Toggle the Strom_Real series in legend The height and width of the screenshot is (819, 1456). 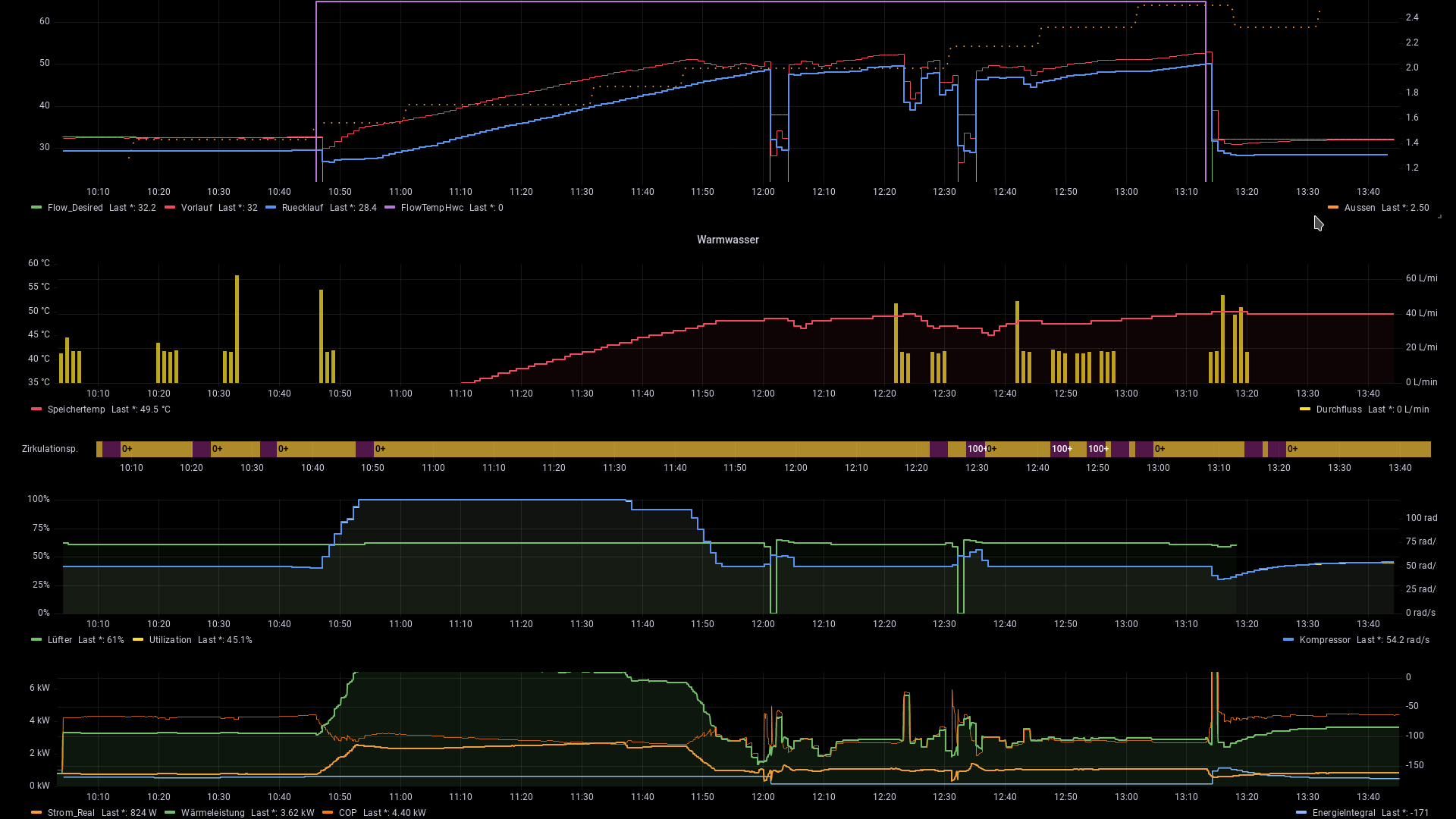pos(71,813)
